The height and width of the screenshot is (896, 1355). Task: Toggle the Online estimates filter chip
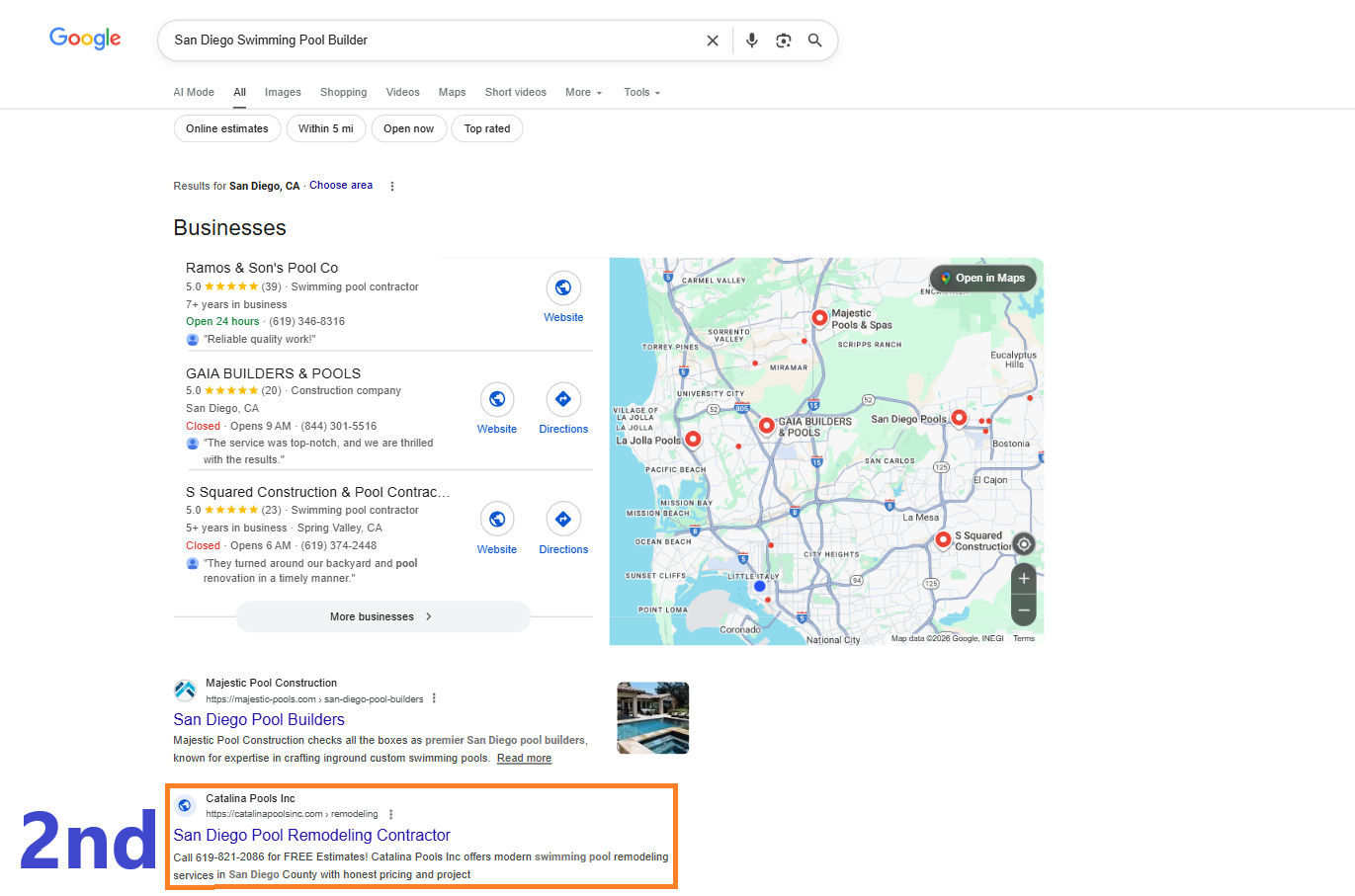point(227,128)
